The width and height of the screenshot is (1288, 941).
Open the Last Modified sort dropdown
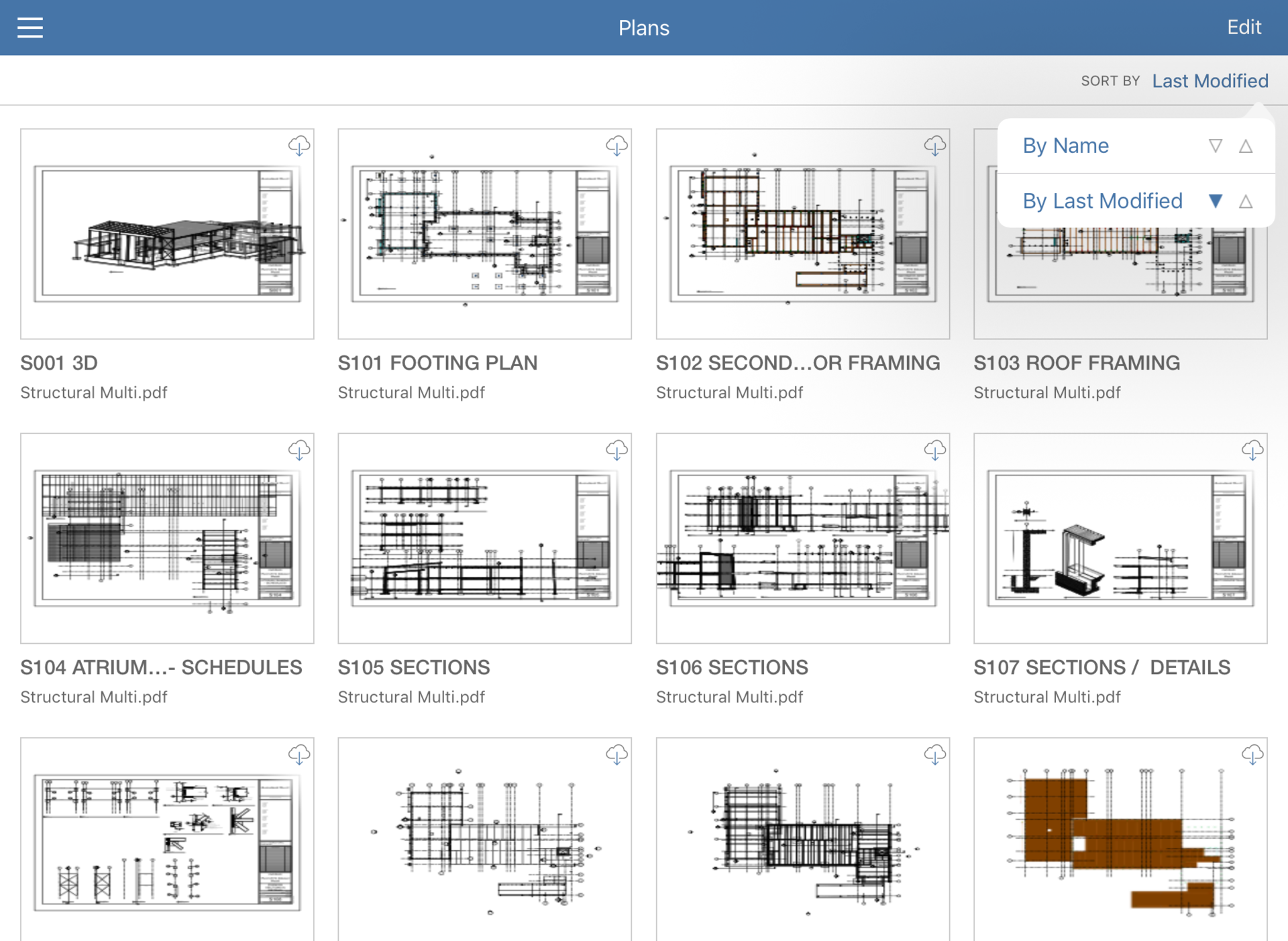click(x=1210, y=80)
